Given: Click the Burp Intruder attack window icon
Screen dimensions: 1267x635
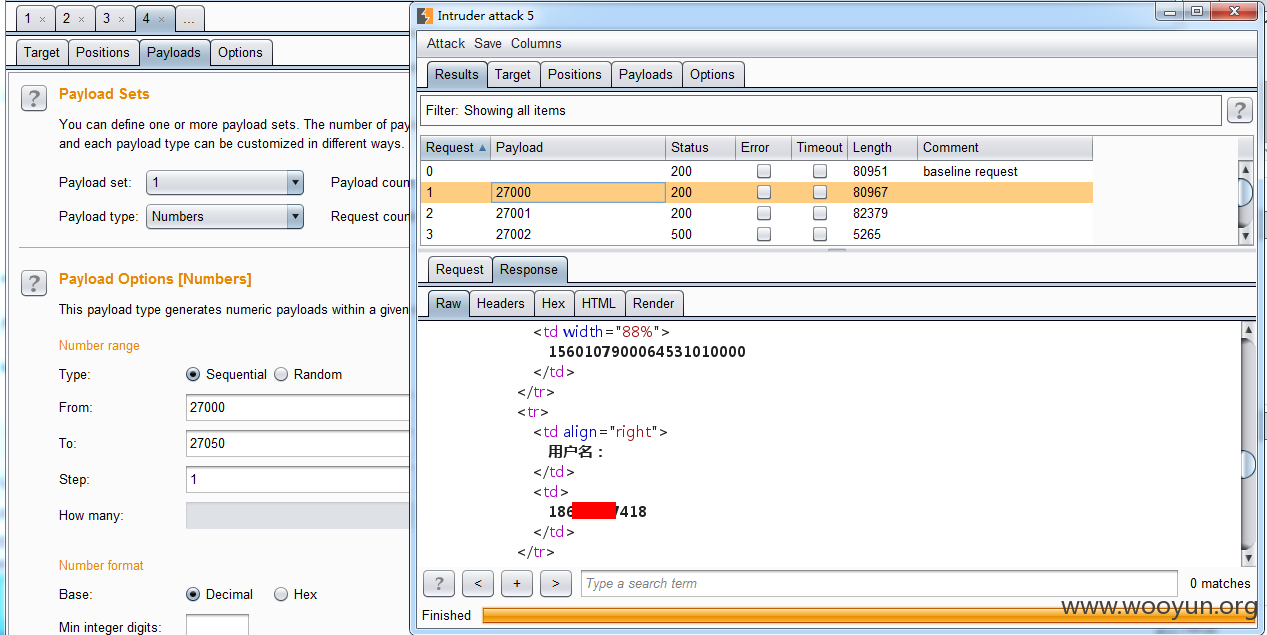Looking at the screenshot, I should coord(425,15).
